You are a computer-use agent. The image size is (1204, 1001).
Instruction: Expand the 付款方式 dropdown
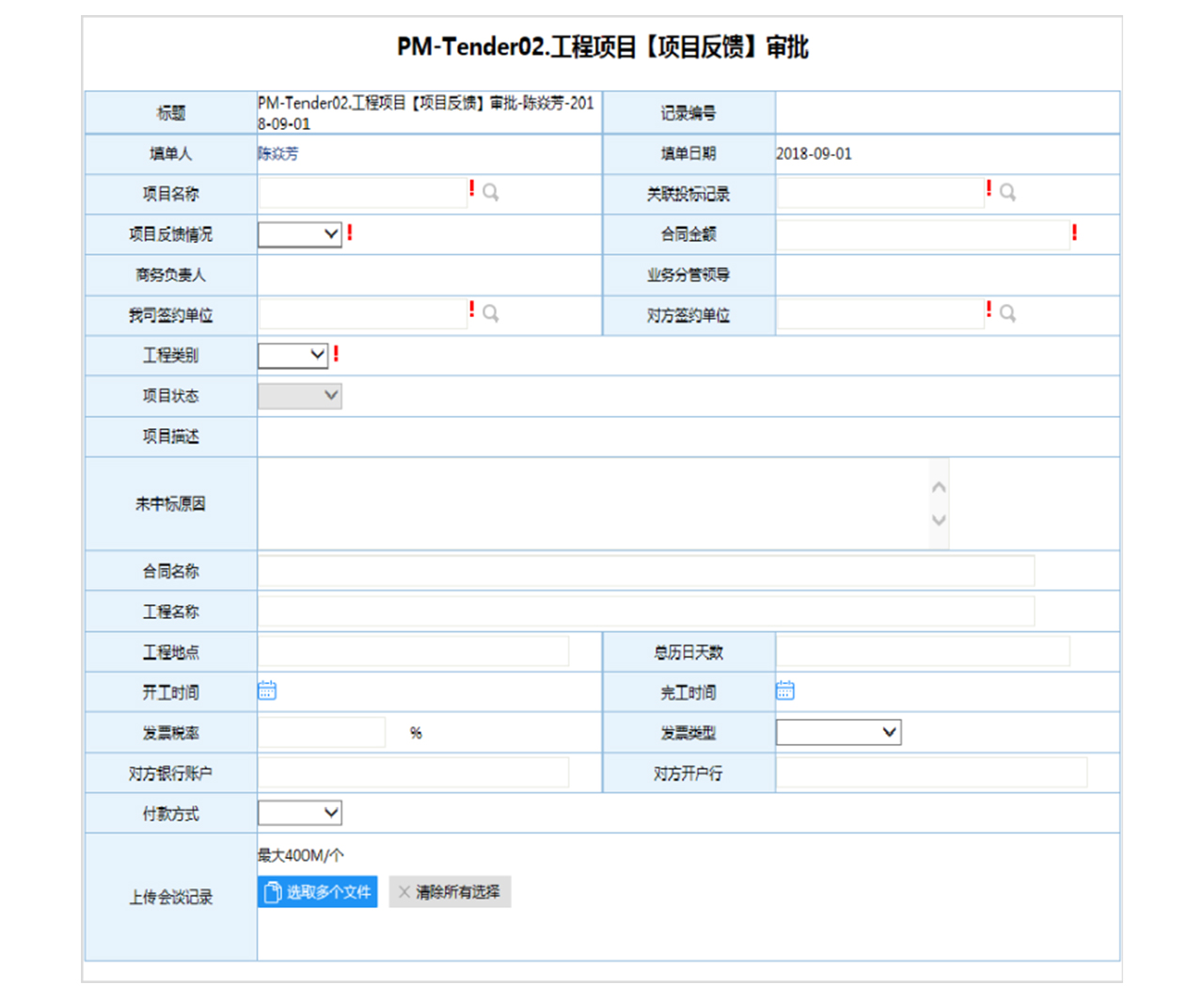(x=300, y=813)
